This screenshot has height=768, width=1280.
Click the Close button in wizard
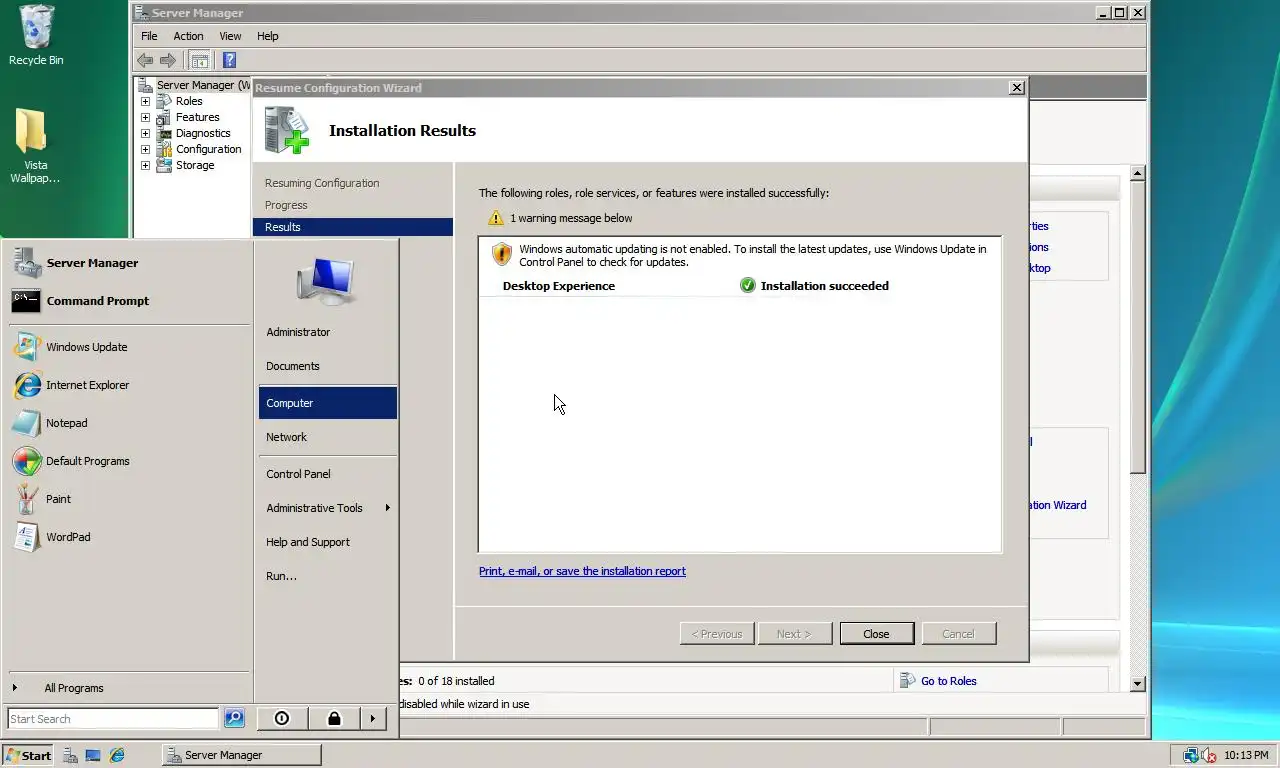876,634
